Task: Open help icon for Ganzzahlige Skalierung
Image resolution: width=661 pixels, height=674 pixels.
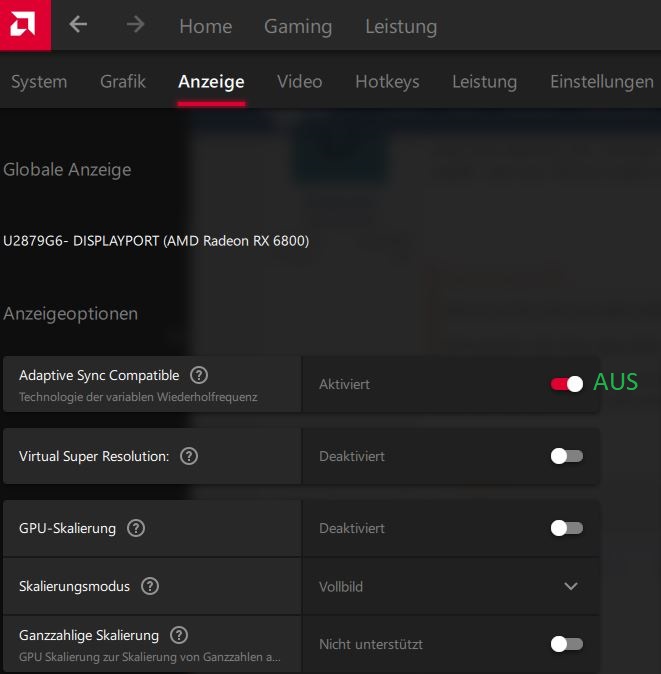Action: click(x=179, y=635)
